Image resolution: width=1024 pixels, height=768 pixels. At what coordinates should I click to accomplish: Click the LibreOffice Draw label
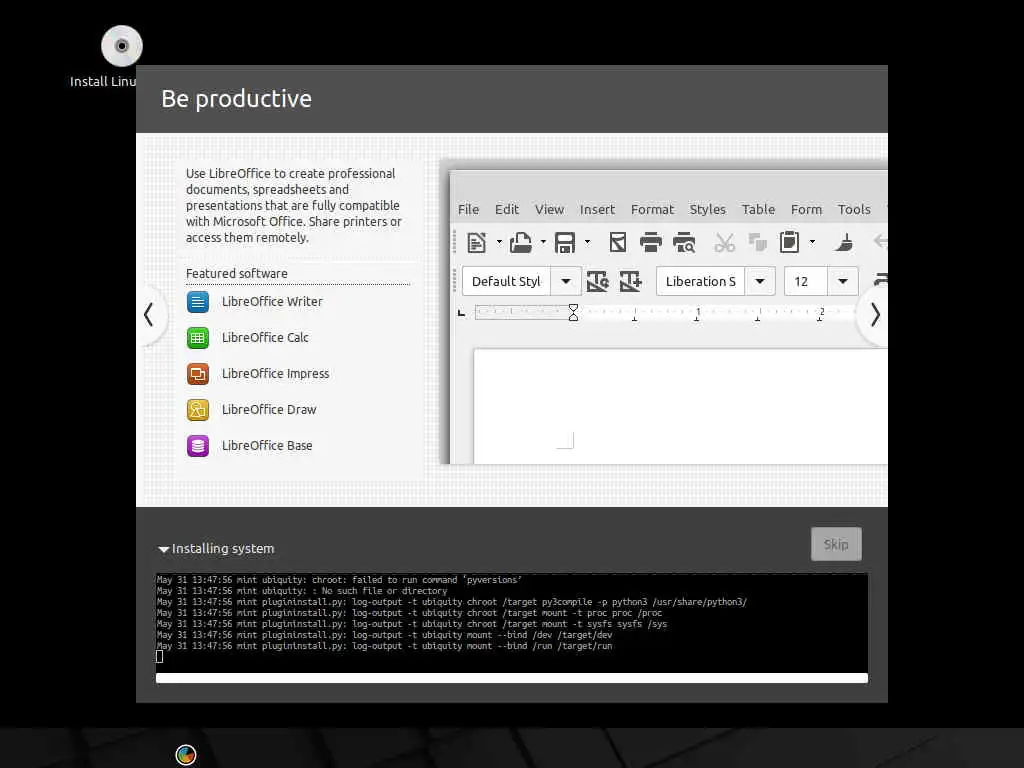coord(269,409)
